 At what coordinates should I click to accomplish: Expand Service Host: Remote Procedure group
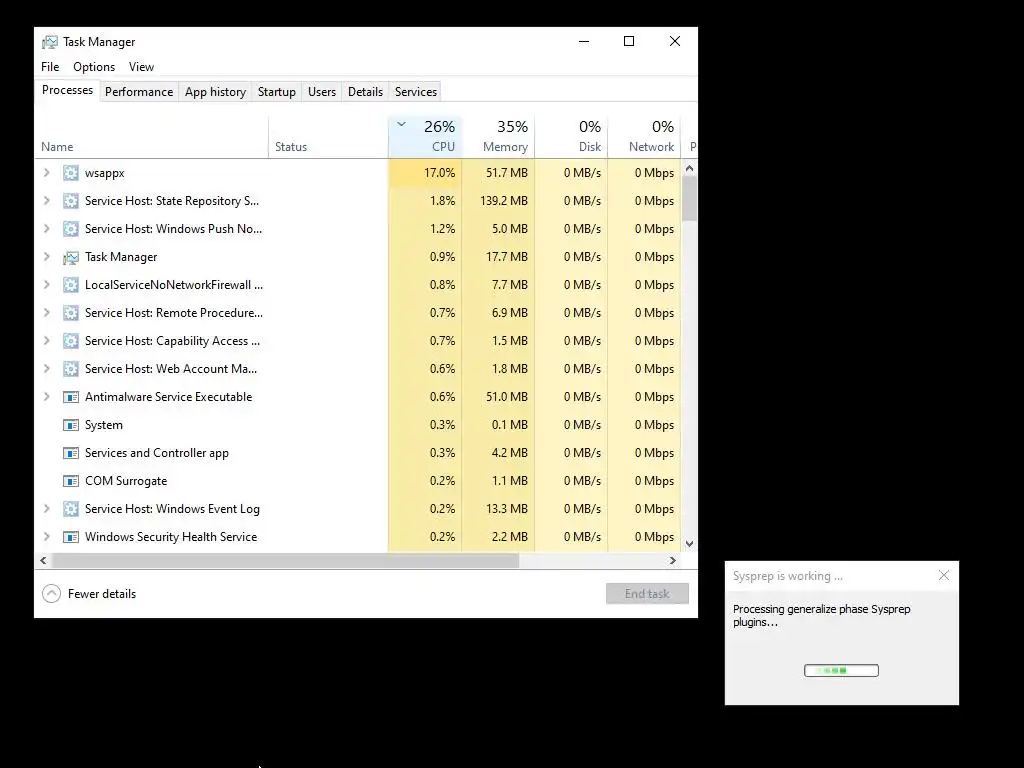(46, 313)
